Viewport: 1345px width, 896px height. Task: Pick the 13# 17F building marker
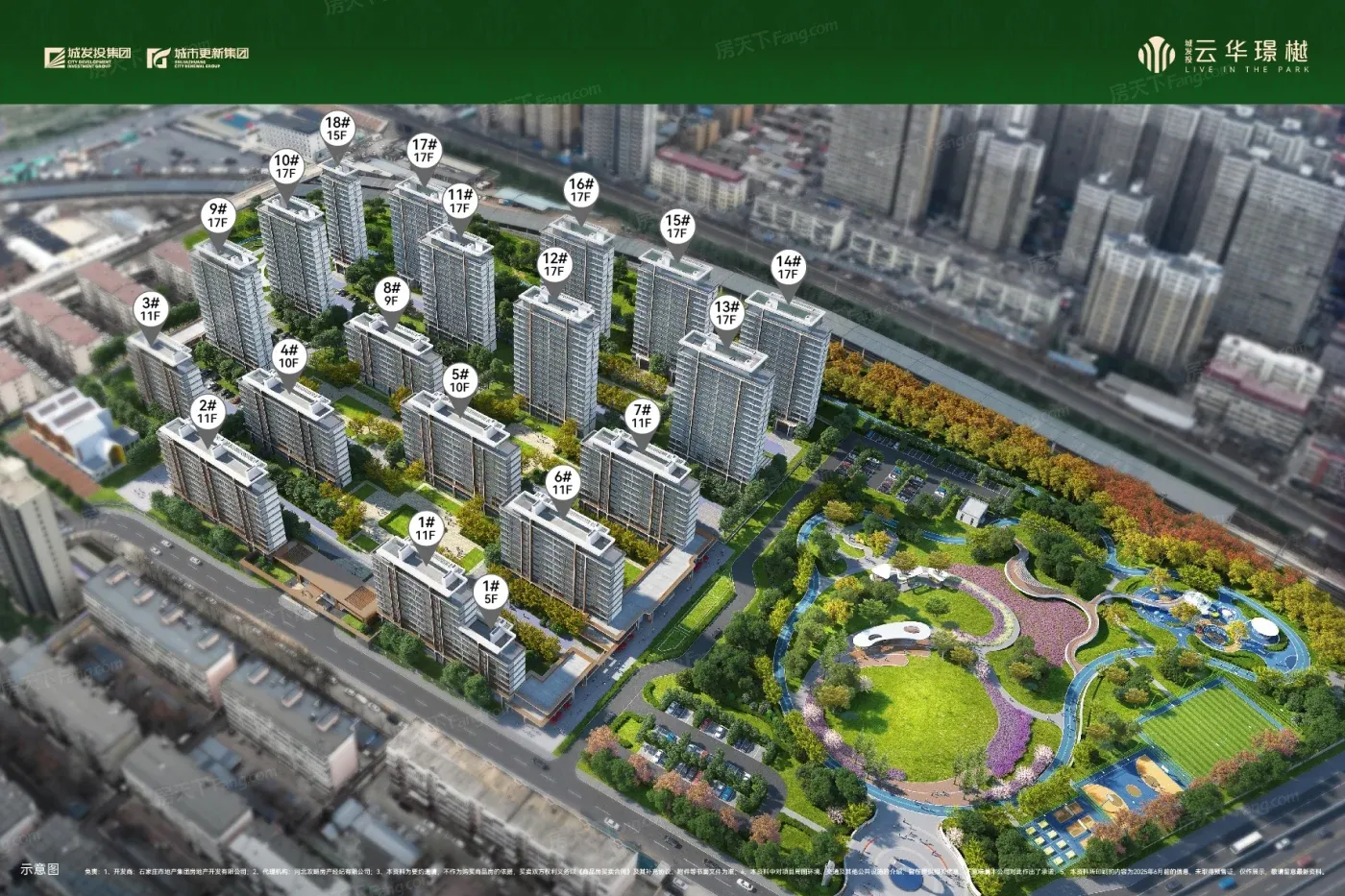pyautogui.click(x=726, y=313)
